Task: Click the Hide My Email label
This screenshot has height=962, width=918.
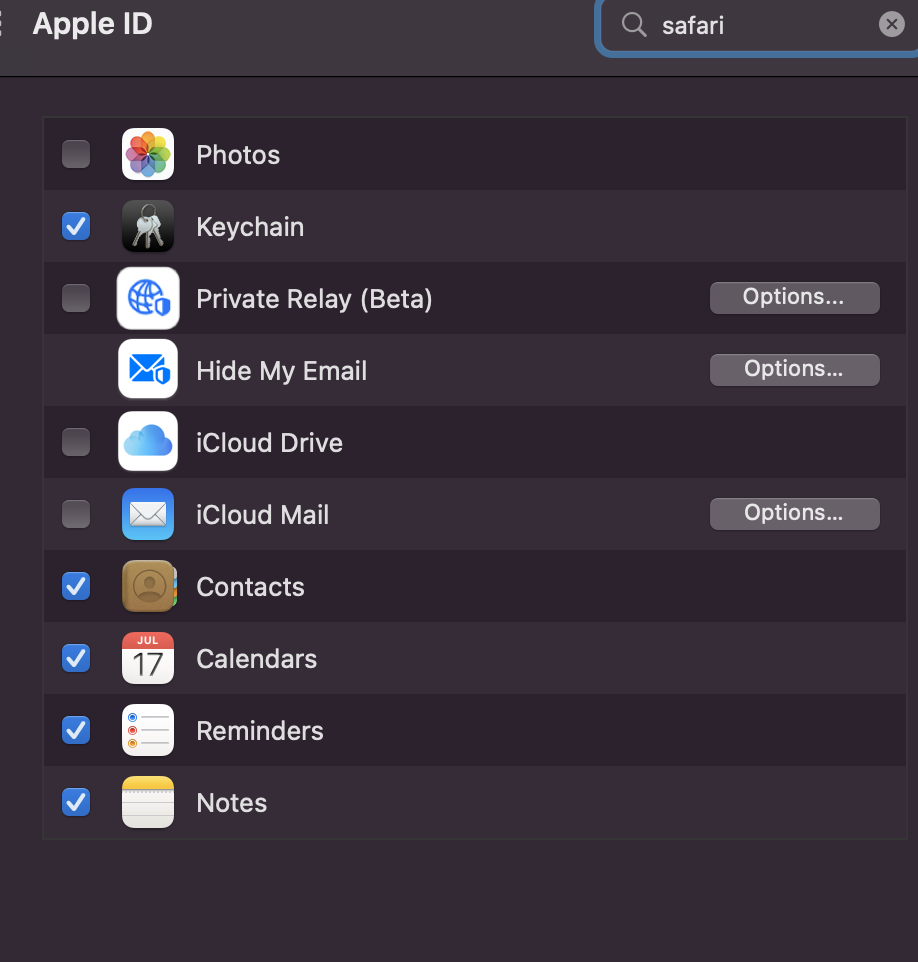Action: tap(282, 371)
